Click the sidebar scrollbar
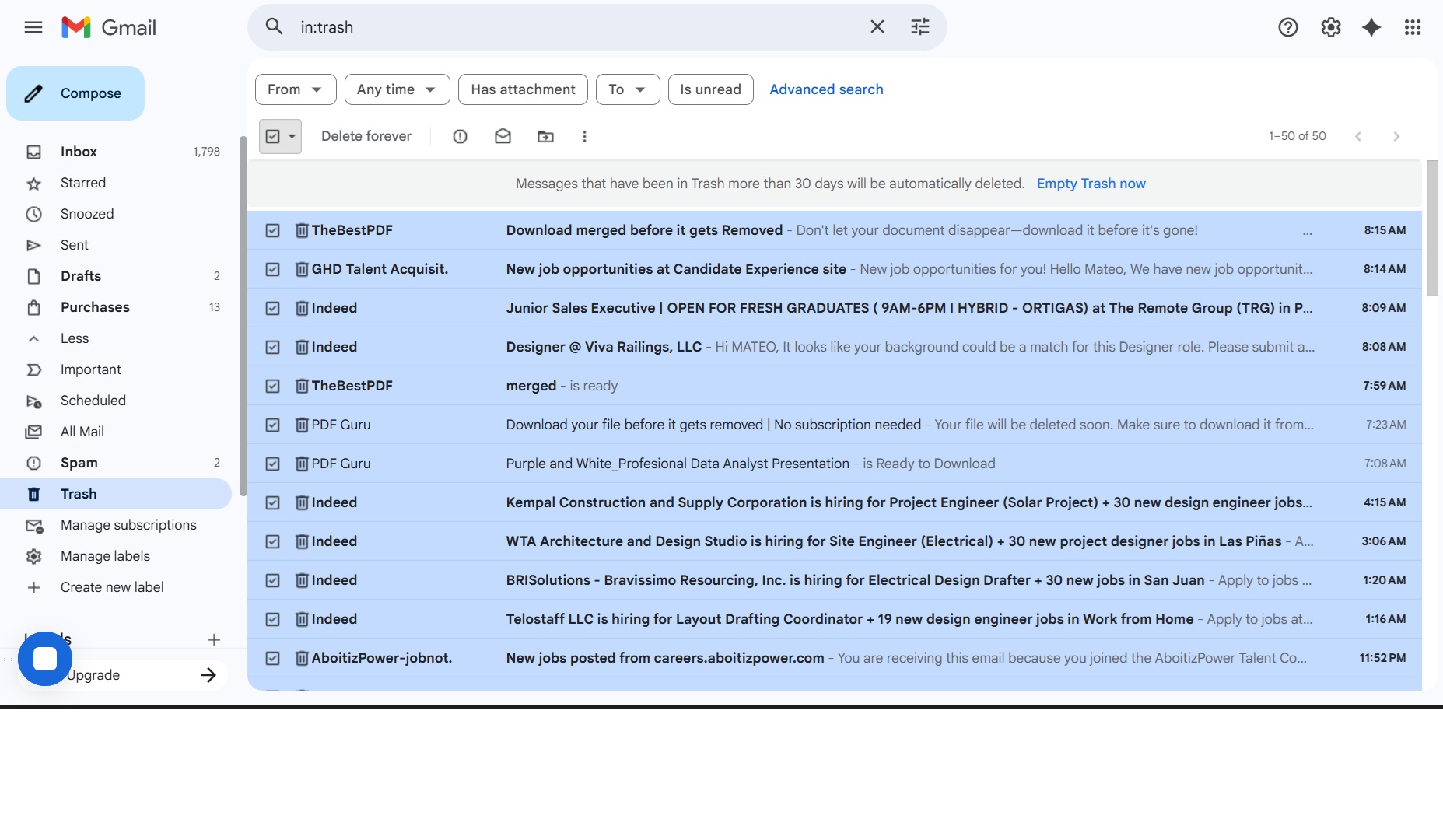The image size is (1443, 840). 243,315
